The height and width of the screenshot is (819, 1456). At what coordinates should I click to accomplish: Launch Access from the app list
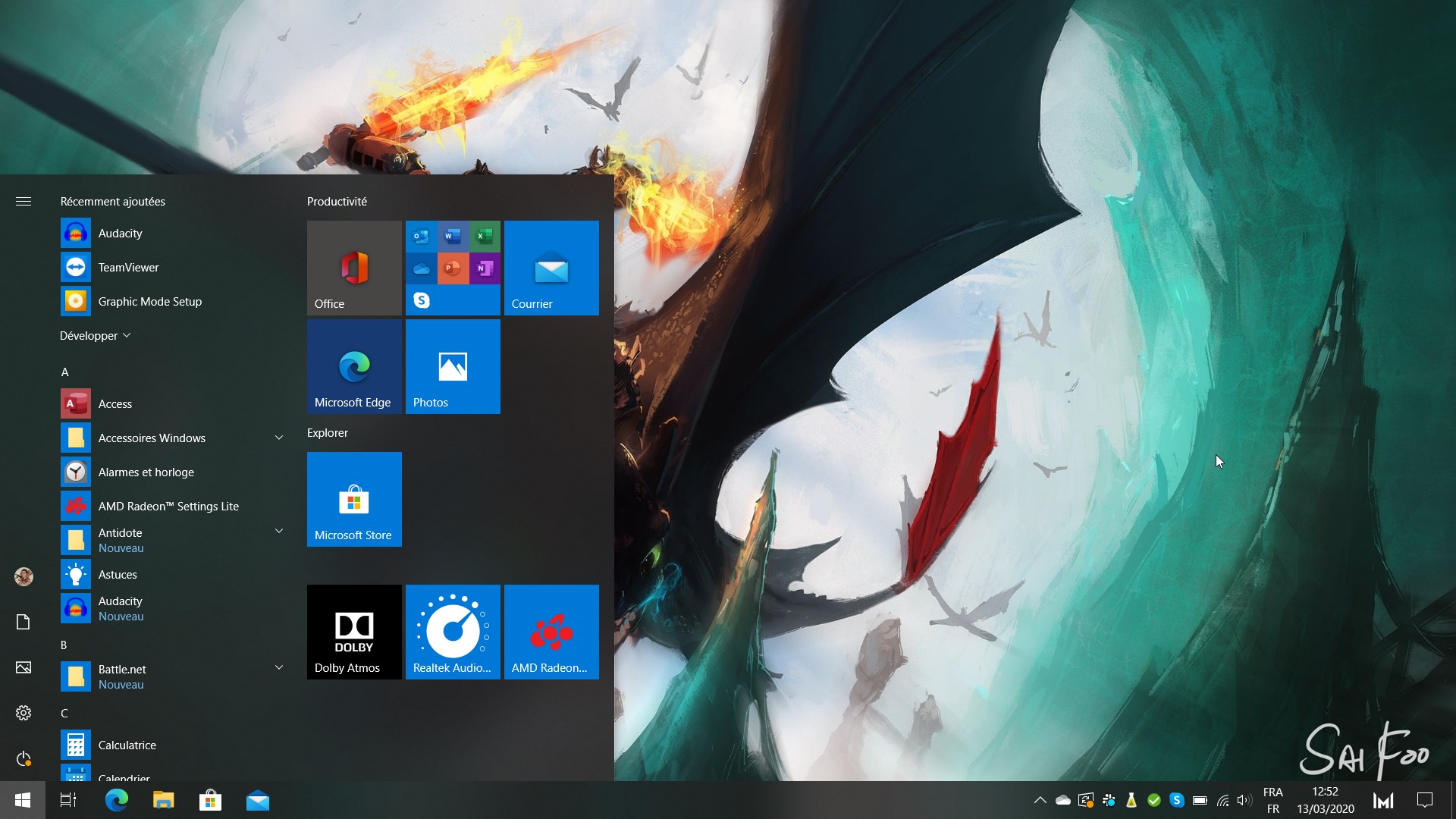173,403
